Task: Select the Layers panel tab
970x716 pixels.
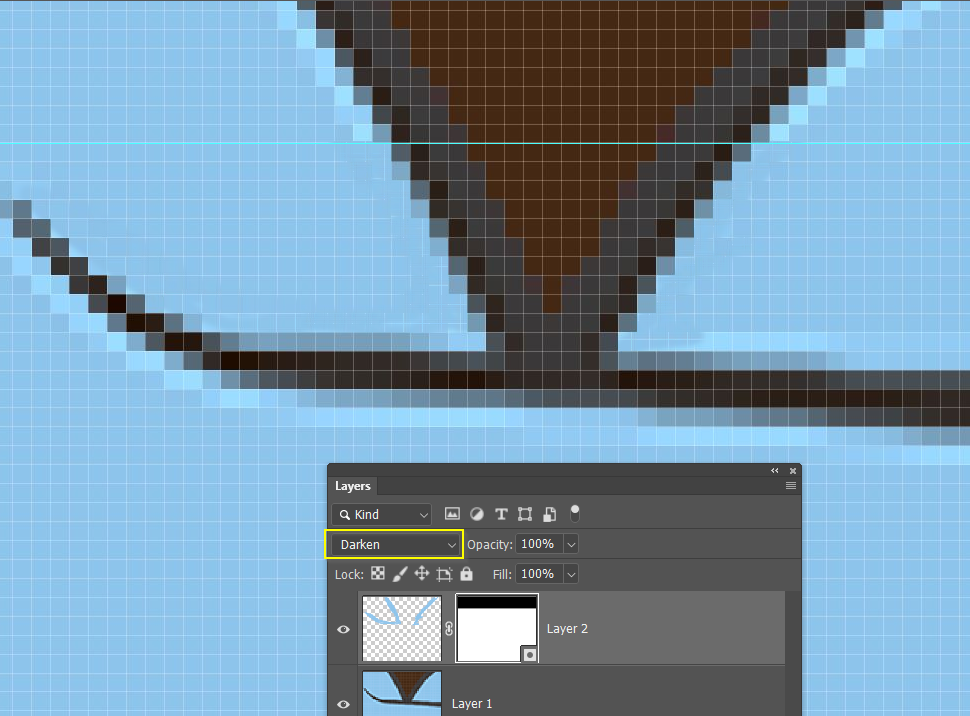Action: (353, 486)
